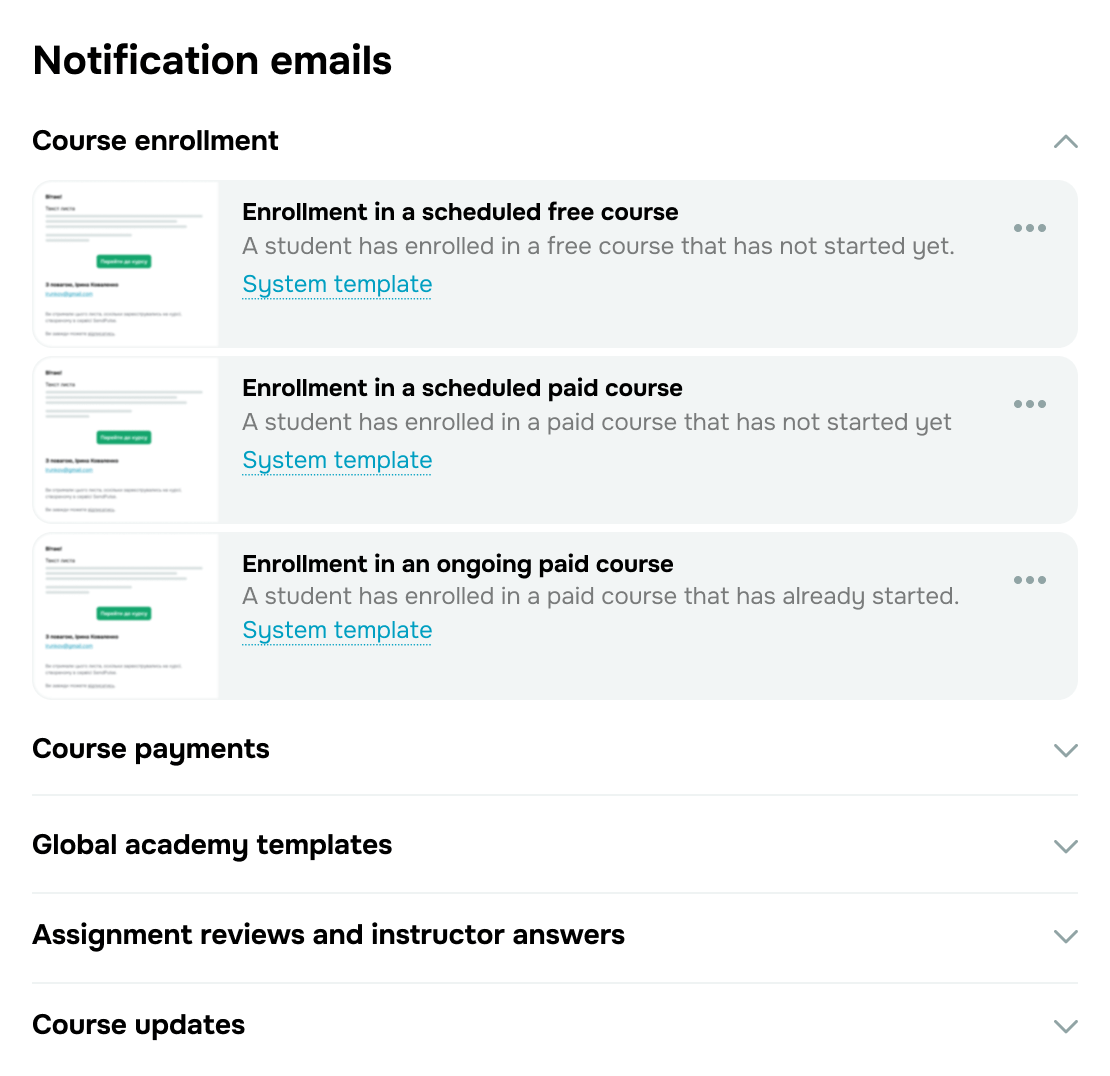Click the 'Enrollment in a scheduled free course' title
The width and height of the screenshot is (1110, 1076).
pos(460,212)
